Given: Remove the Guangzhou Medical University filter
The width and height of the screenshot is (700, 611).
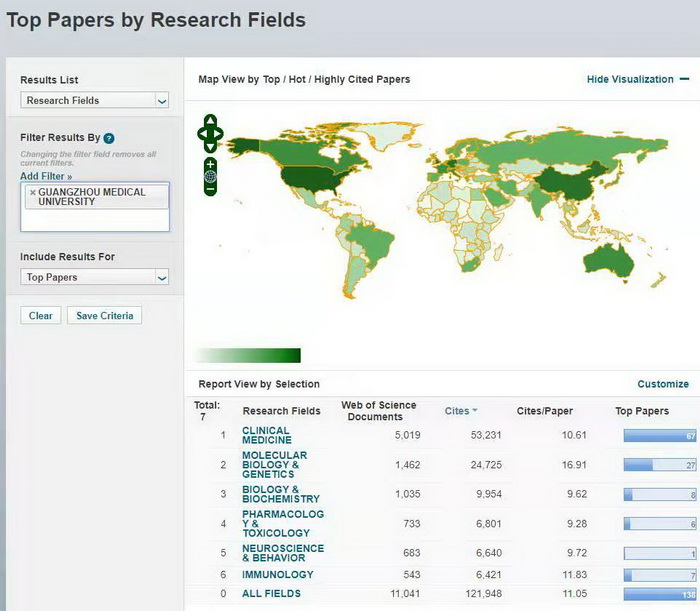Looking at the screenshot, I should (x=33, y=192).
